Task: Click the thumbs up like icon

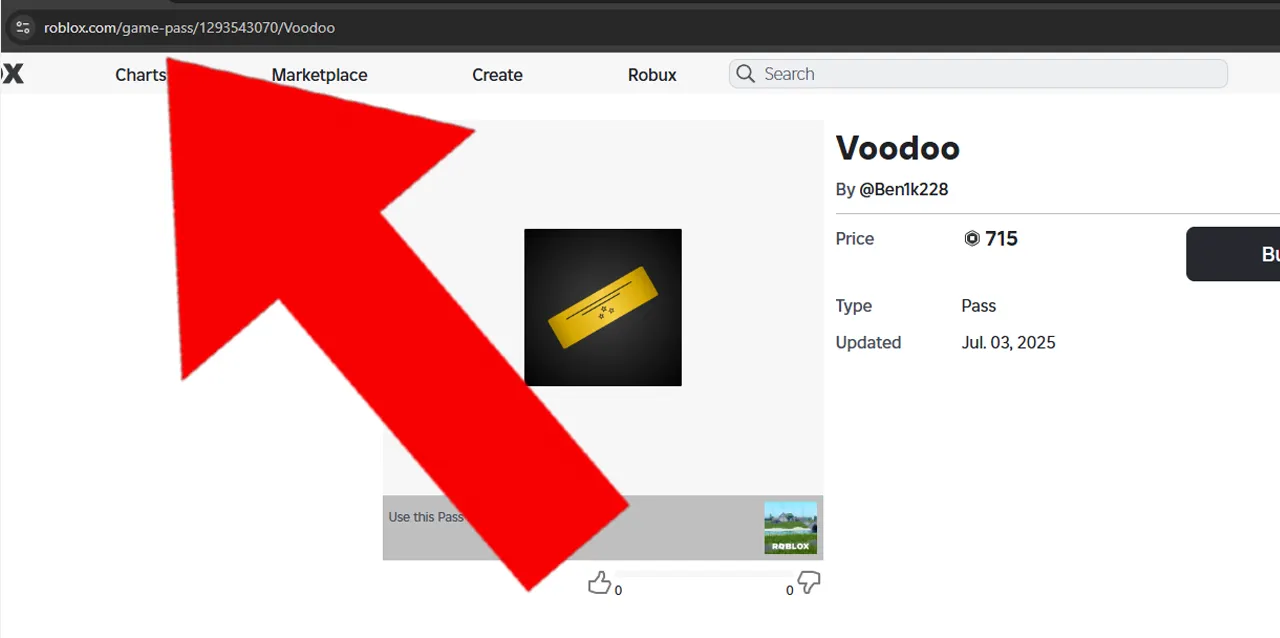Action: (599, 583)
